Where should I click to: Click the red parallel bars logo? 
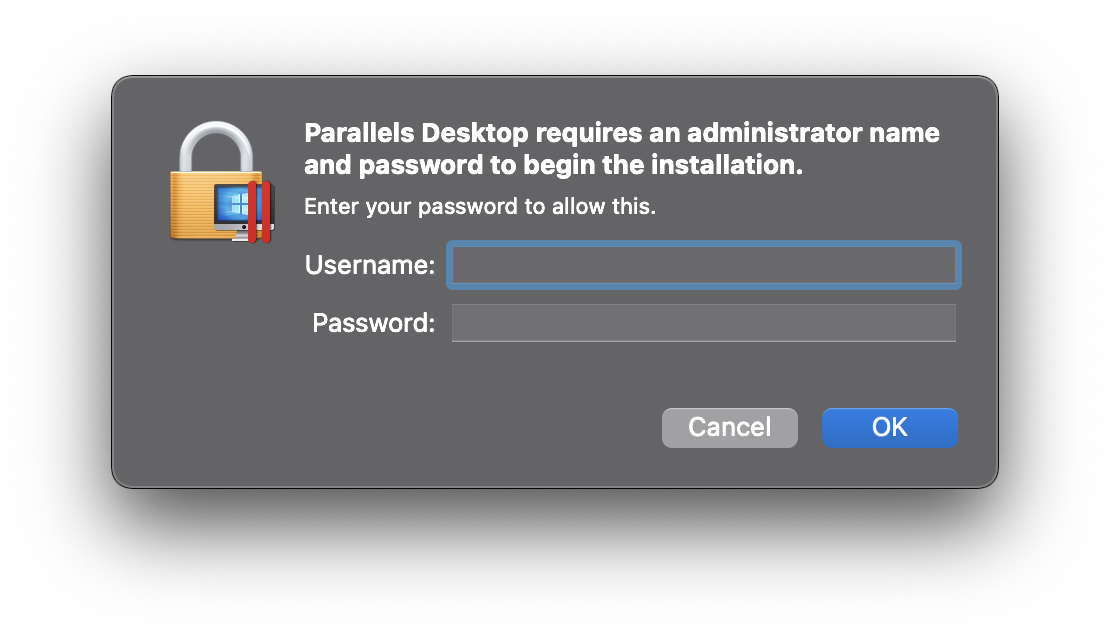[x=259, y=212]
